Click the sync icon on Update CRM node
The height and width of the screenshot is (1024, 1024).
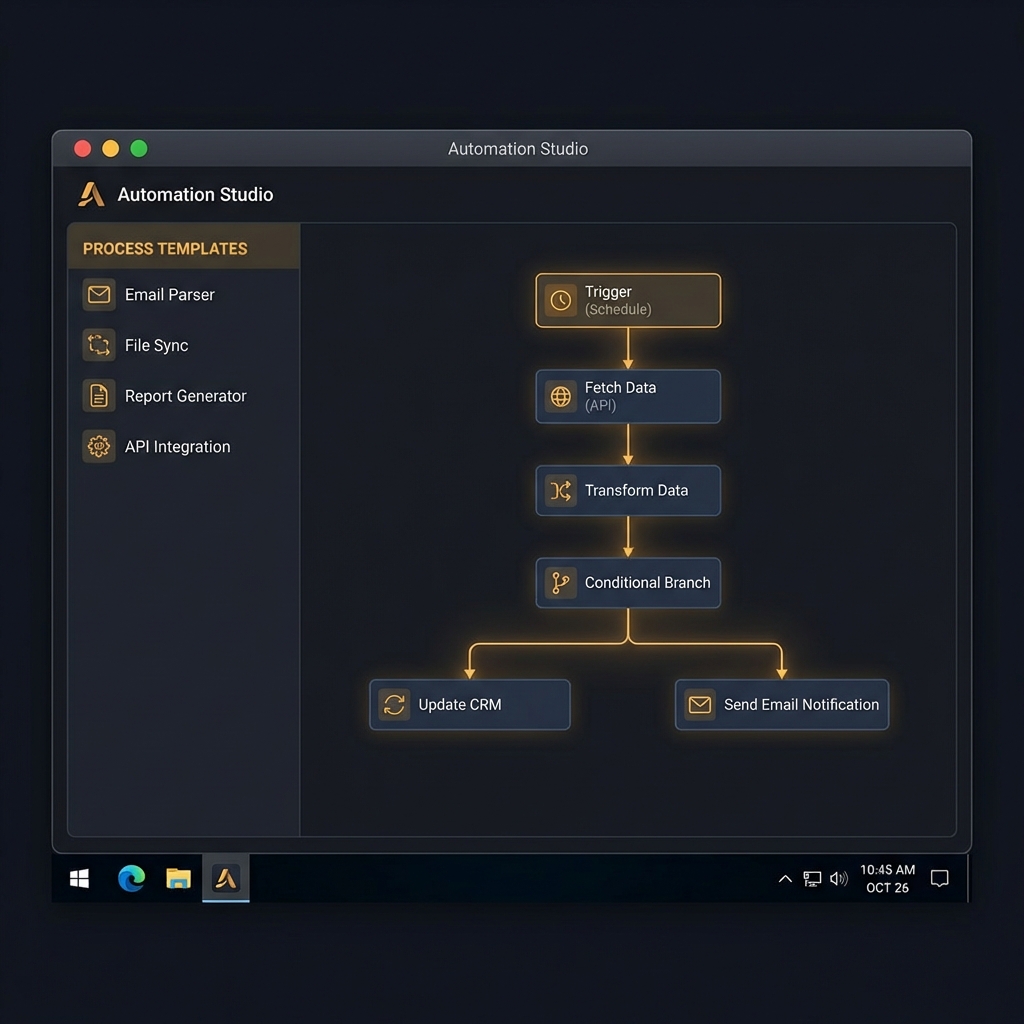[394, 704]
